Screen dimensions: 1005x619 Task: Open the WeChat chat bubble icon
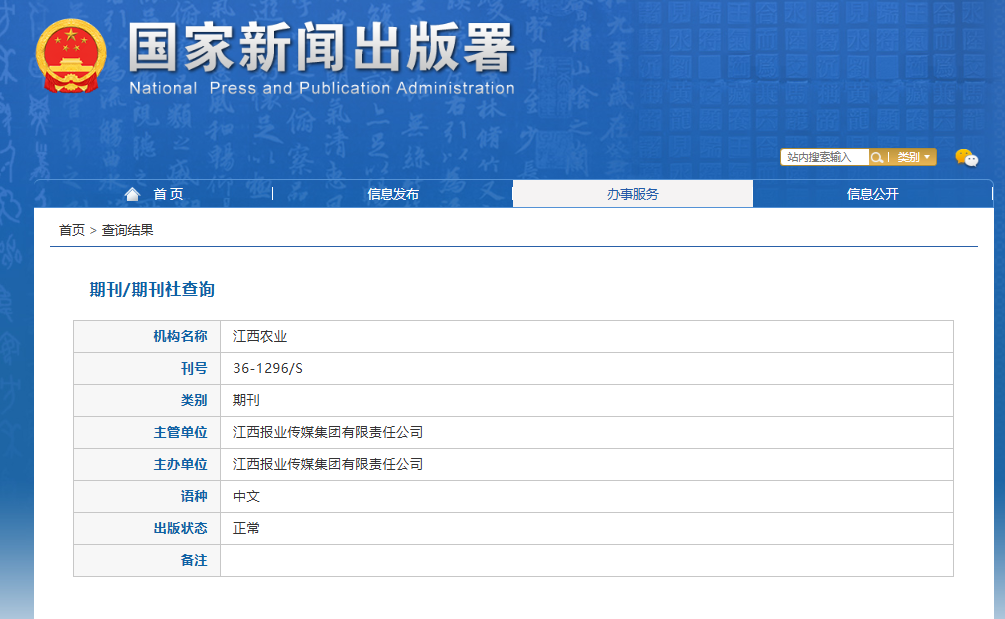point(966,157)
